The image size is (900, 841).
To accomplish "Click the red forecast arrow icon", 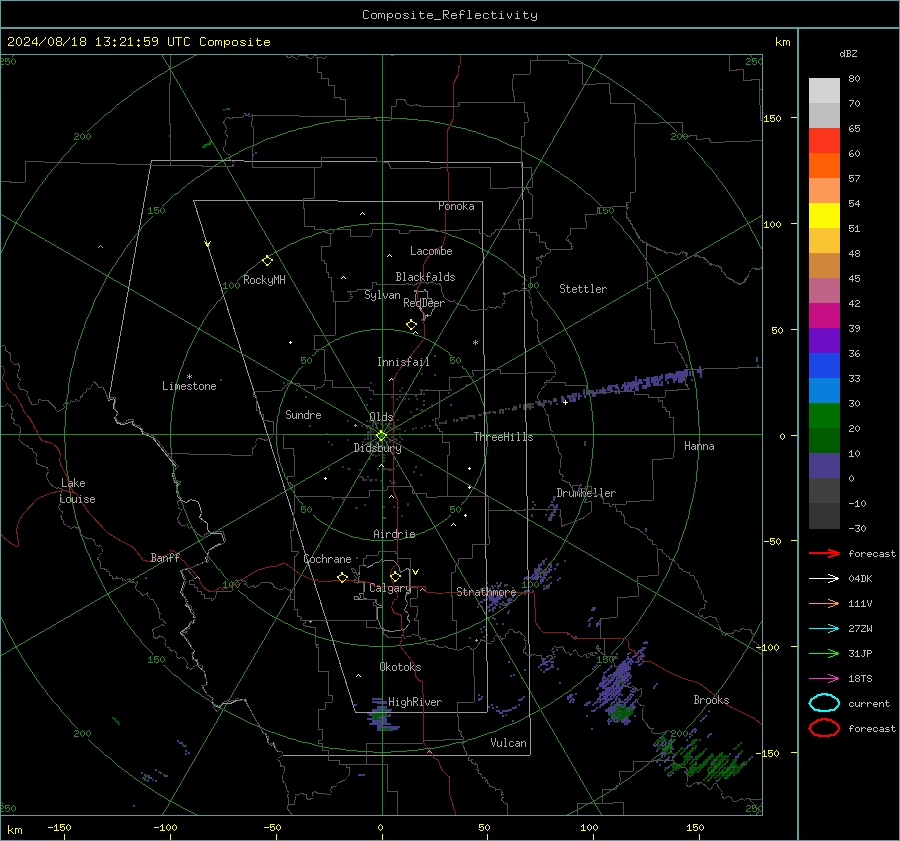I will (824, 553).
